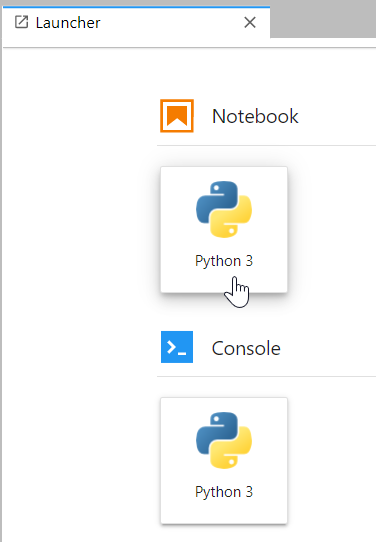Image resolution: width=376 pixels, height=542 pixels.
Task: Click the orange Notebook bookmark icon
Action: [177, 116]
